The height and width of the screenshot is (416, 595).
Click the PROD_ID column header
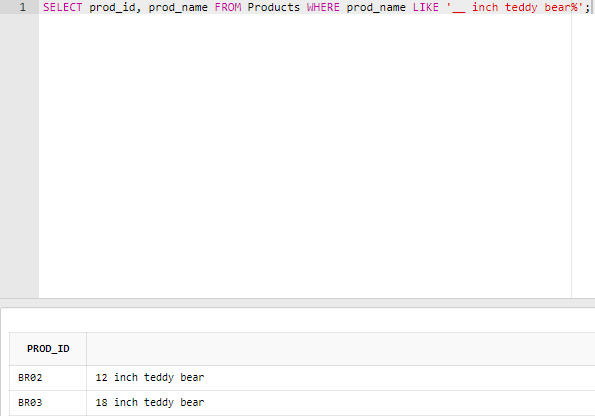click(48, 349)
